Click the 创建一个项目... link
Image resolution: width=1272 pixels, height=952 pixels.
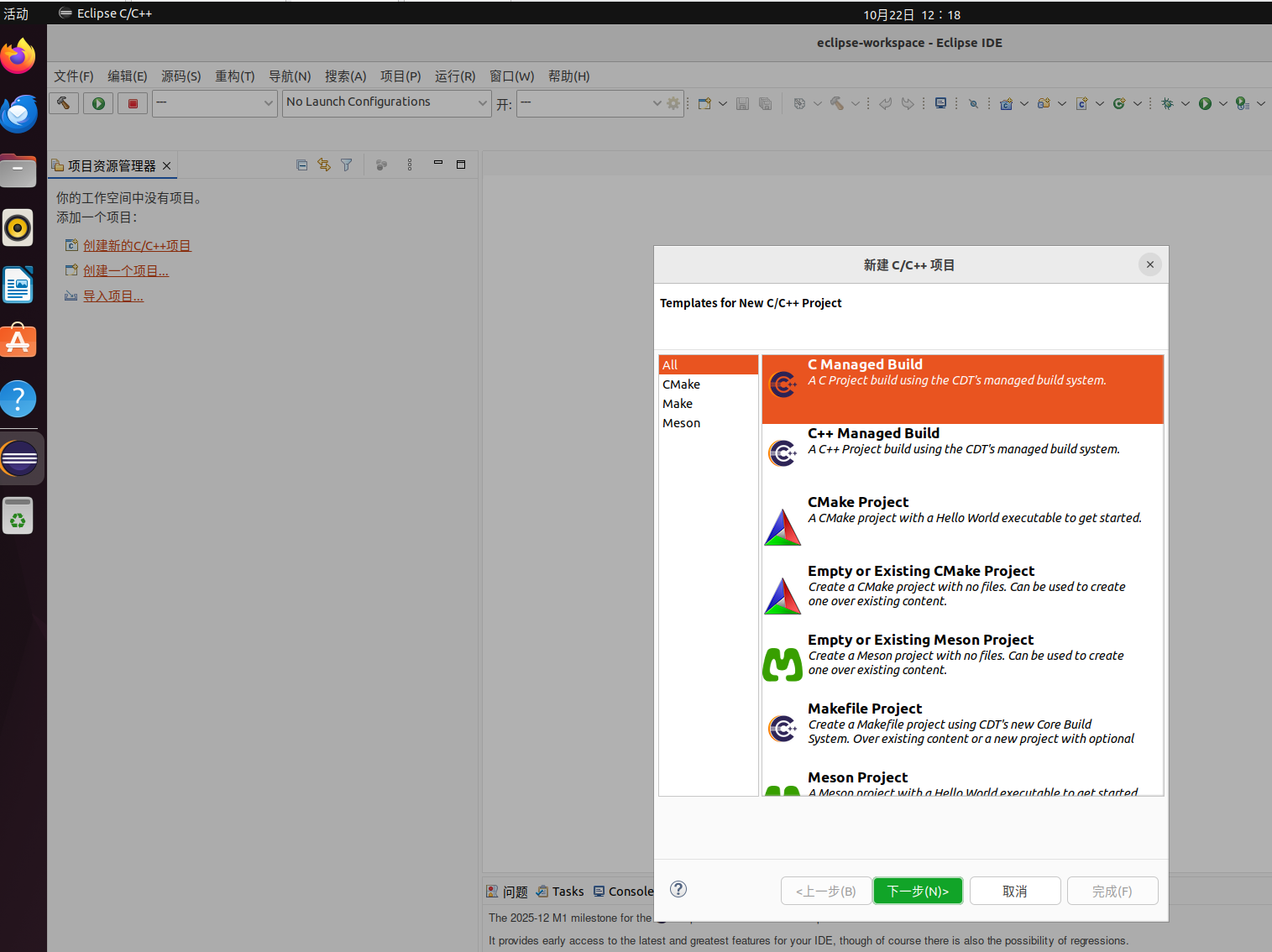[126, 271]
